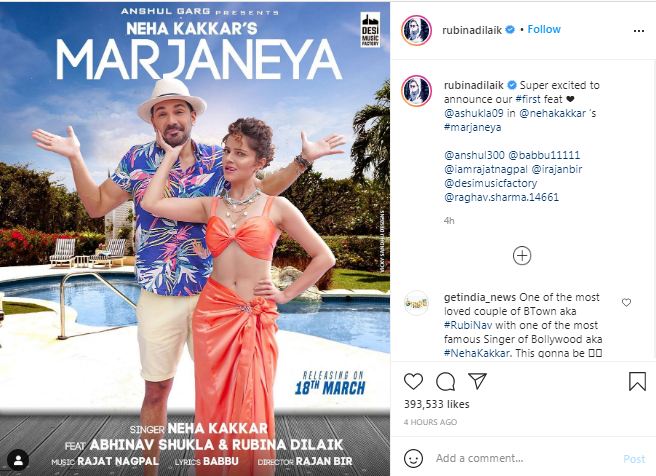Open the @ashukla09 mention
Image resolution: width=656 pixels, height=476 pixels.
point(474,113)
